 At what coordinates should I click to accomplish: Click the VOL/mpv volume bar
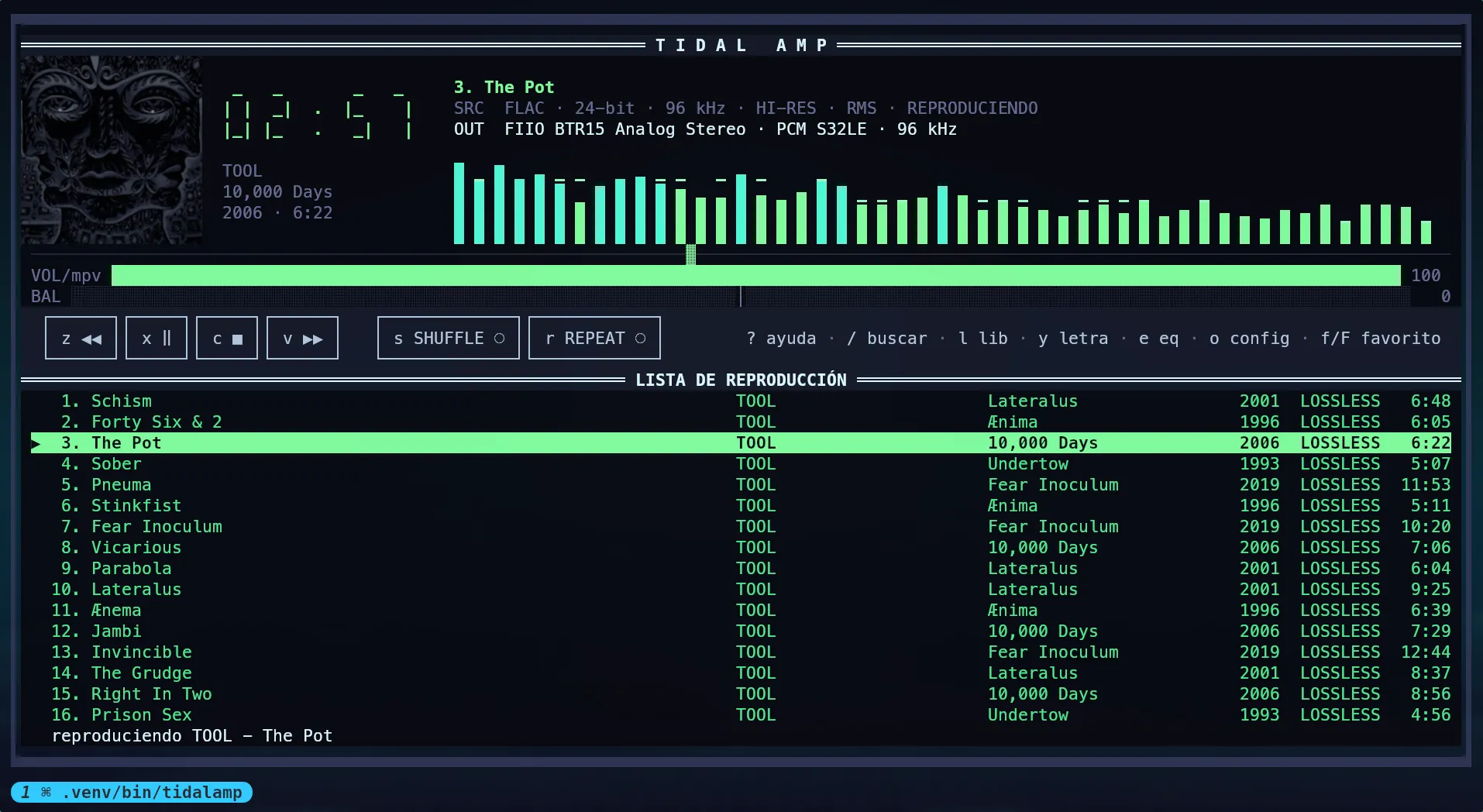(x=756, y=275)
